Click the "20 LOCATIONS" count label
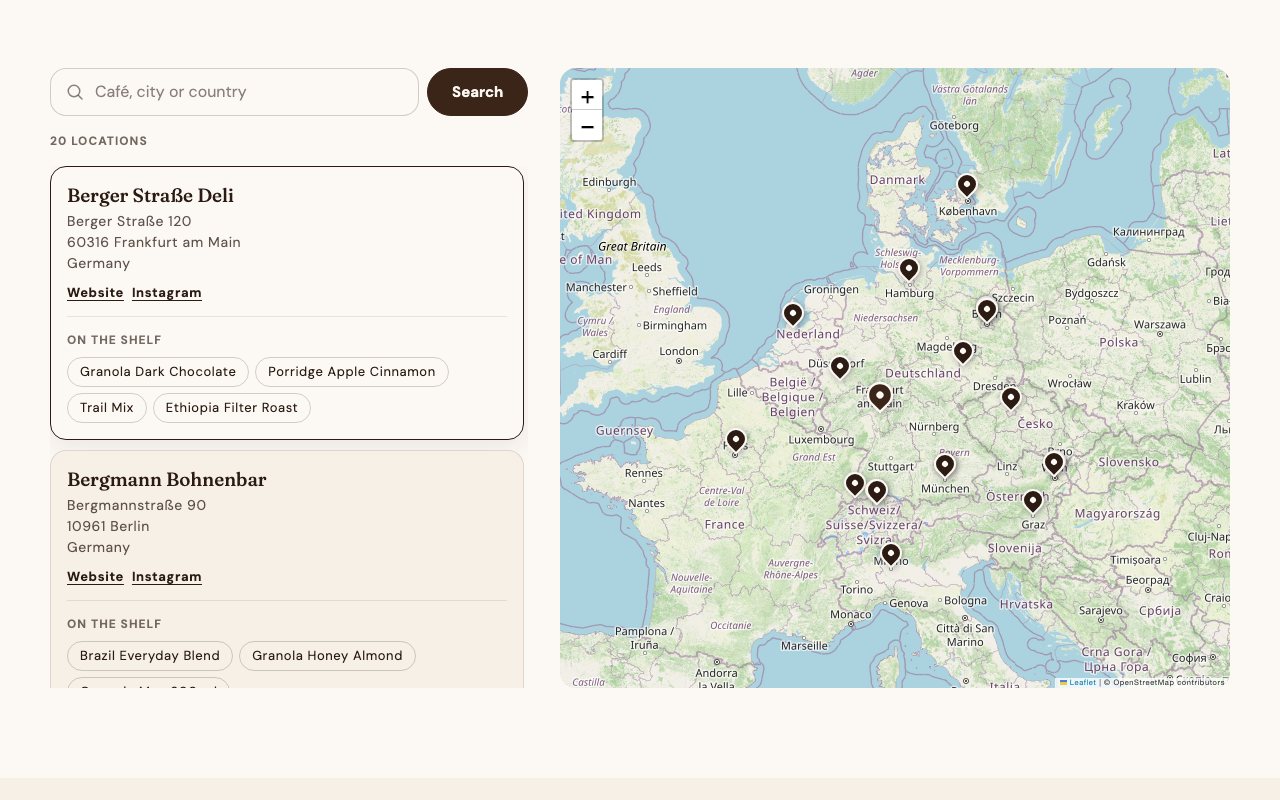The image size is (1280, 800). (x=99, y=141)
